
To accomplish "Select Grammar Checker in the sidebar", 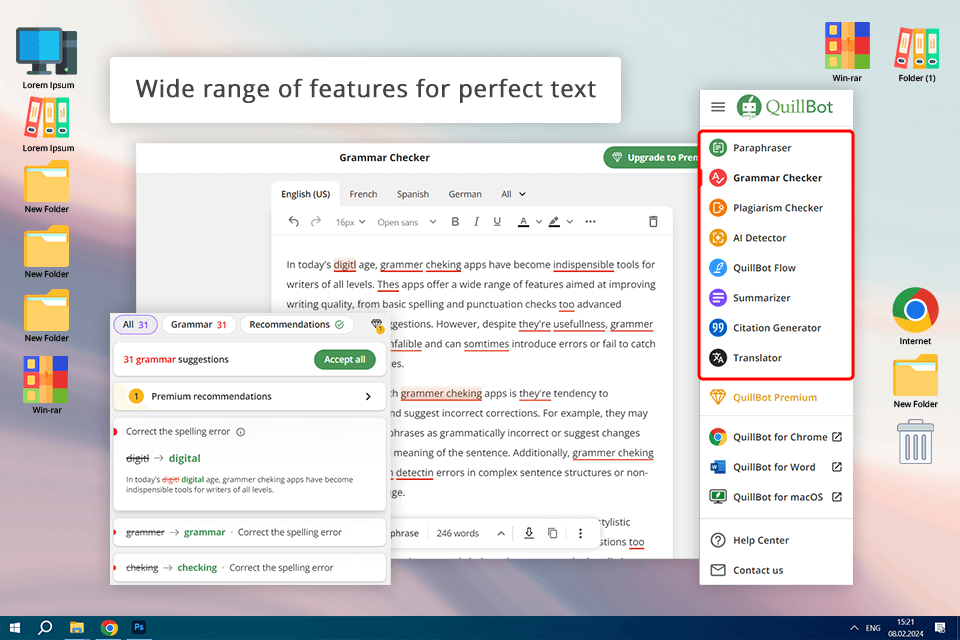I will click(x=776, y=178).
